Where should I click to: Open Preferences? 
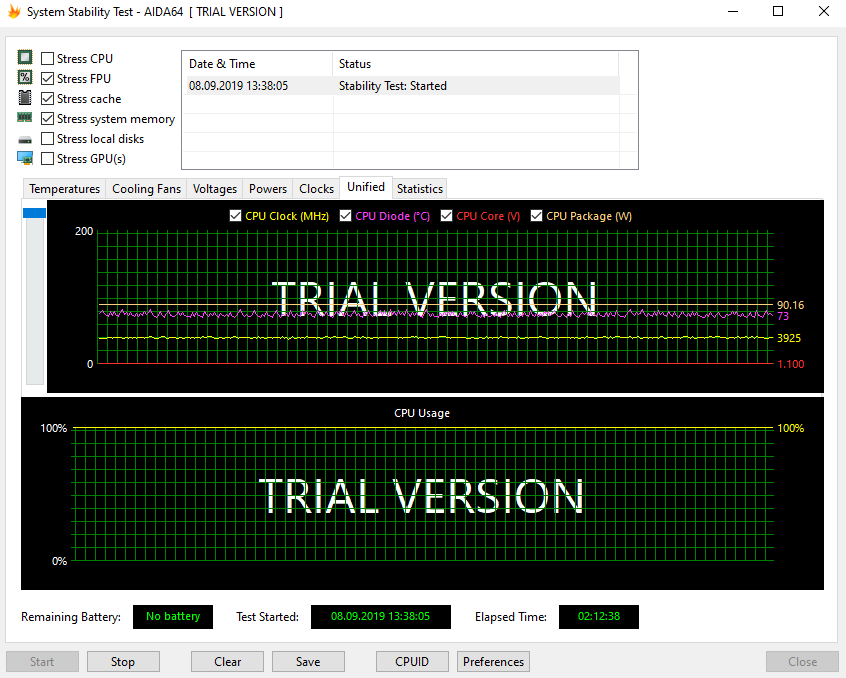pos(493,662)
